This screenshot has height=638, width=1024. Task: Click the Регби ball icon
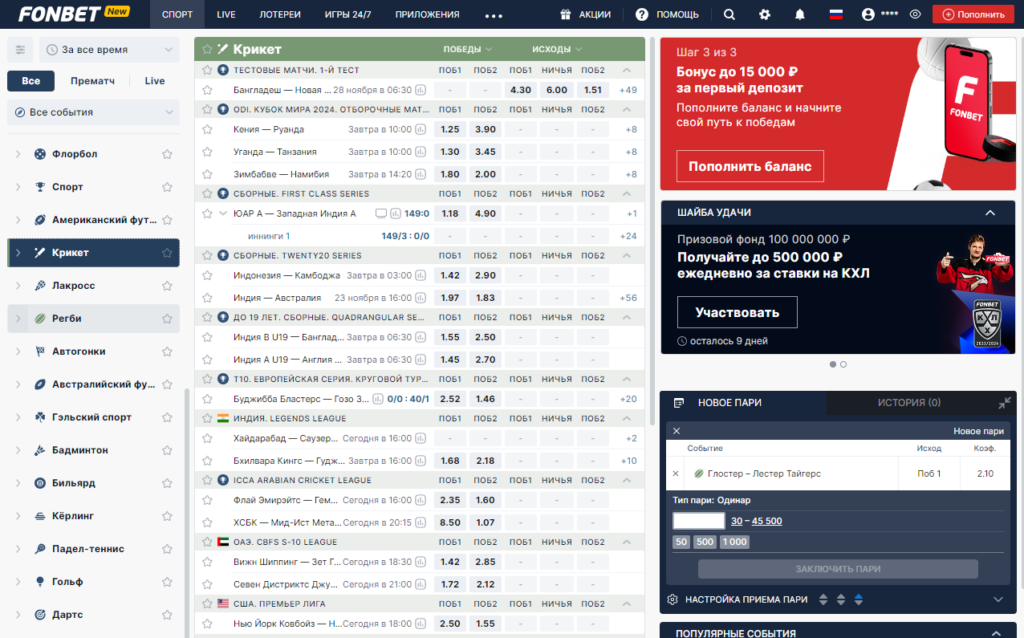[x=40, y=319]
